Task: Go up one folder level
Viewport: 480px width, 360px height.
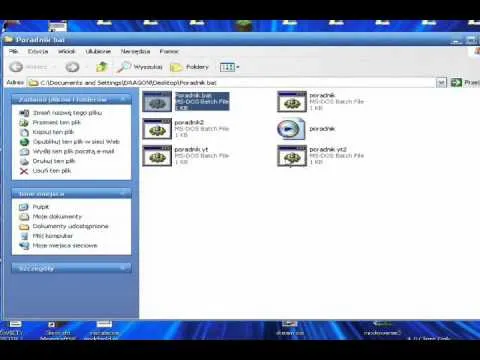Action: (x=102, y=67)
